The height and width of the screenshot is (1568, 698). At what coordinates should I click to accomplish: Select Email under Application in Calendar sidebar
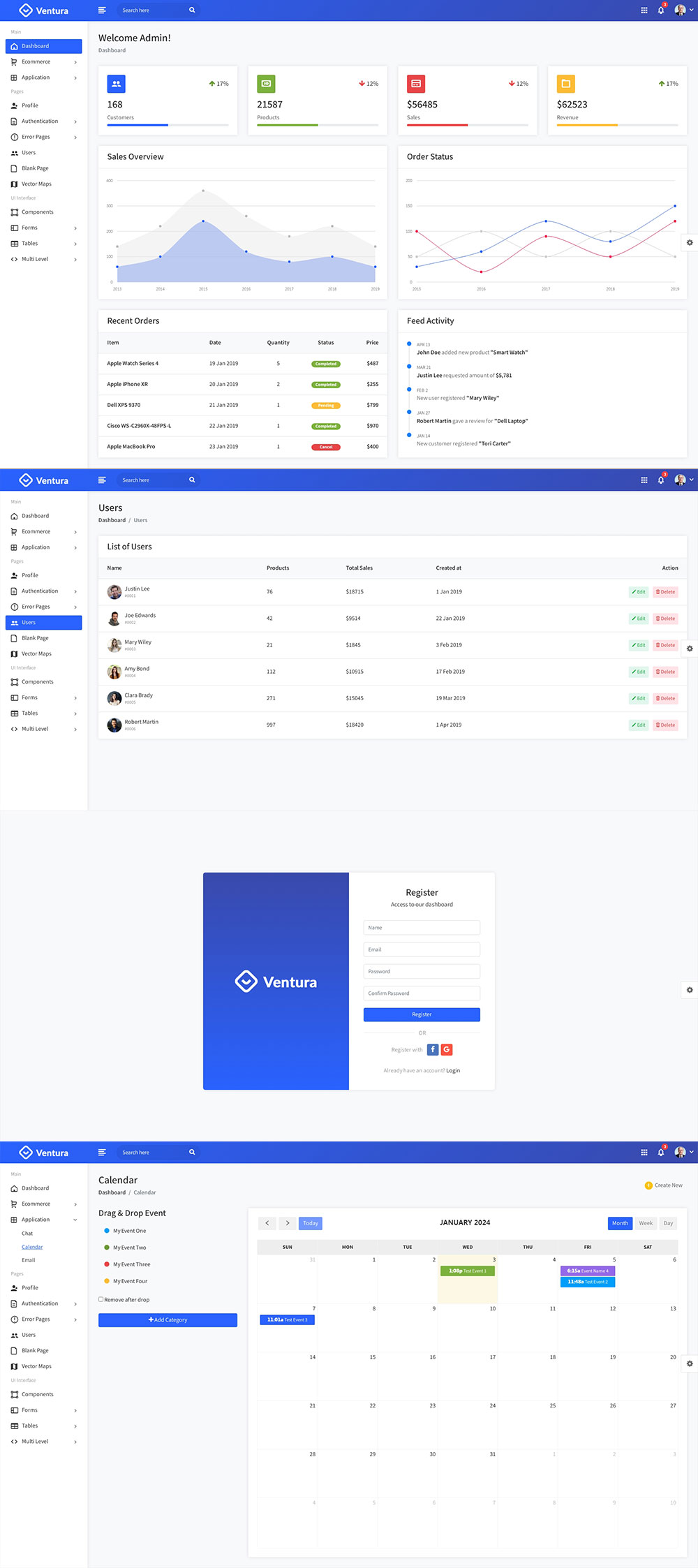(29, 1260)
